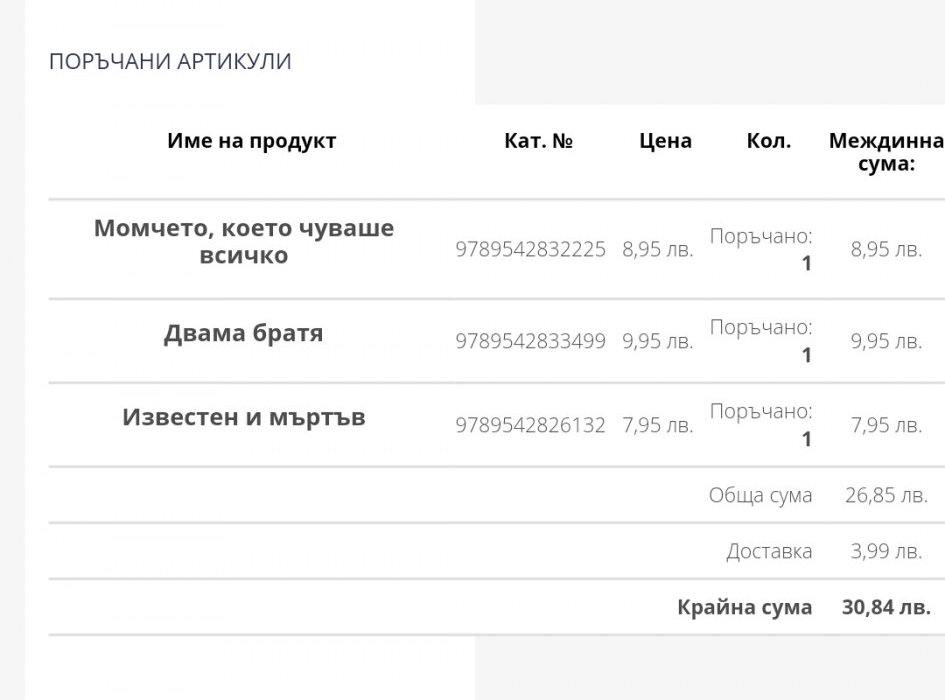Click the 7,95 лв. price in the Цена column
The height and width of the screenshot is (700, 945).
click(657, 426)
